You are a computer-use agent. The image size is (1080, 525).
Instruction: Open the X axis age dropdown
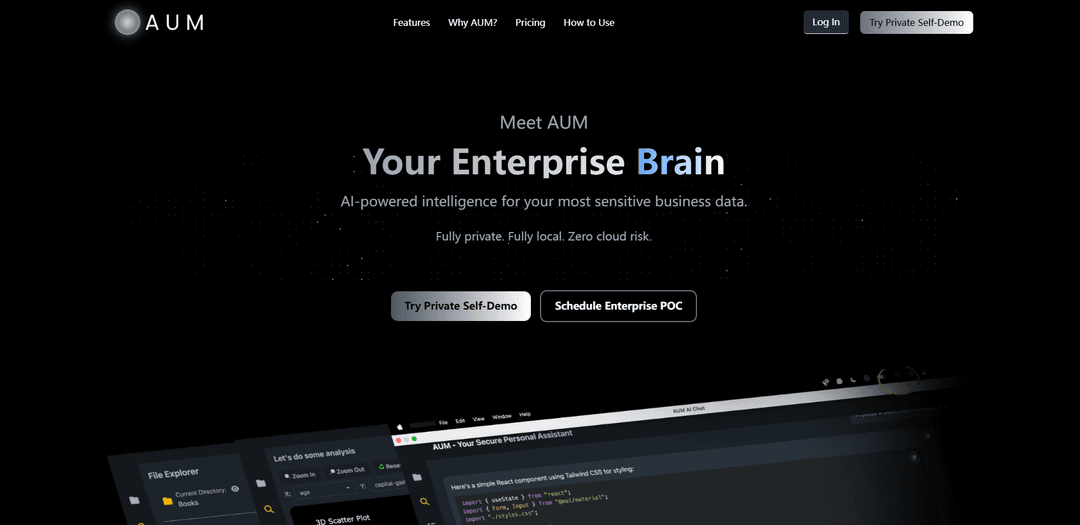point(324,491)
